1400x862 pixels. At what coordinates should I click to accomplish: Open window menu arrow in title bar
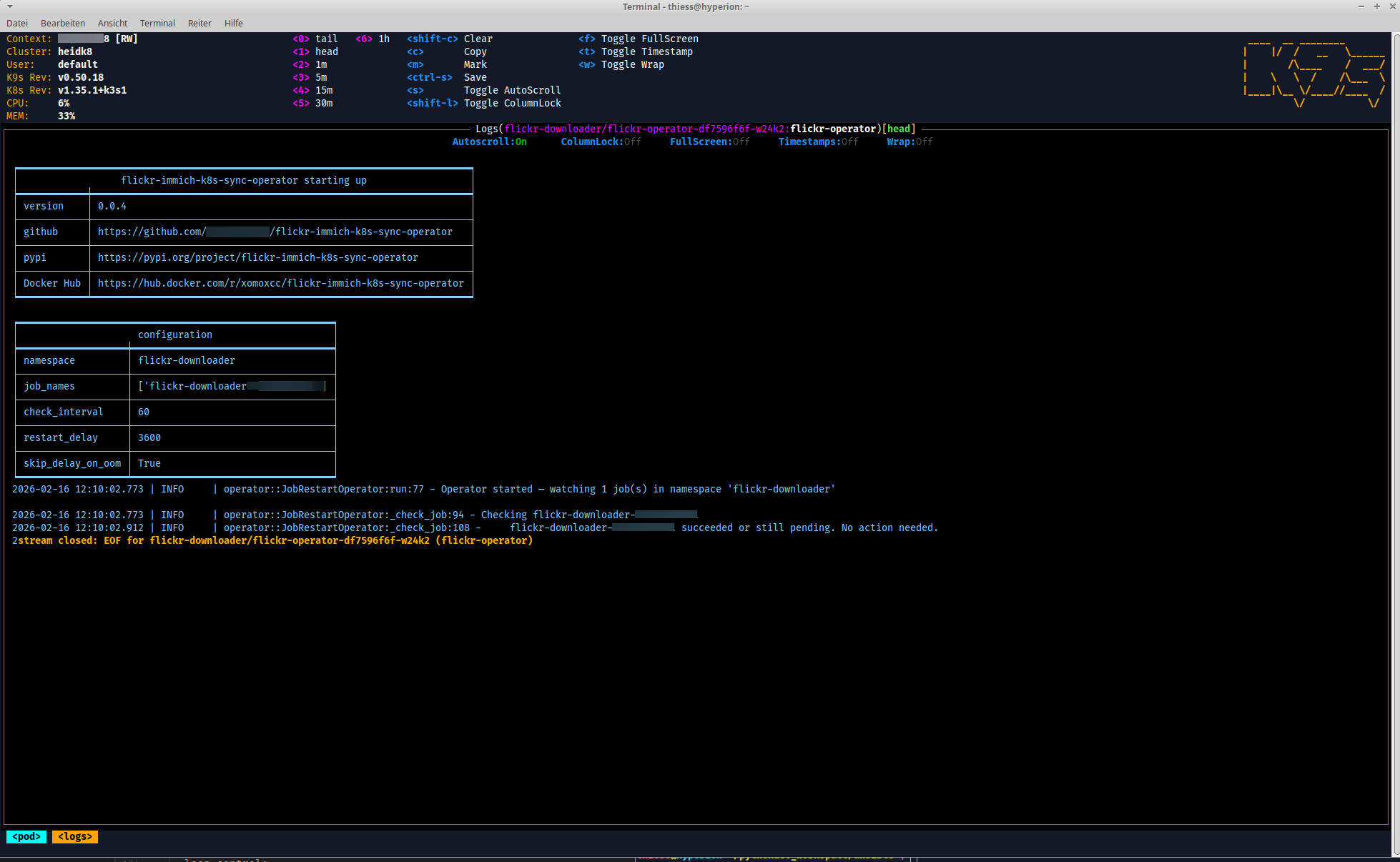tap(10, 6)
